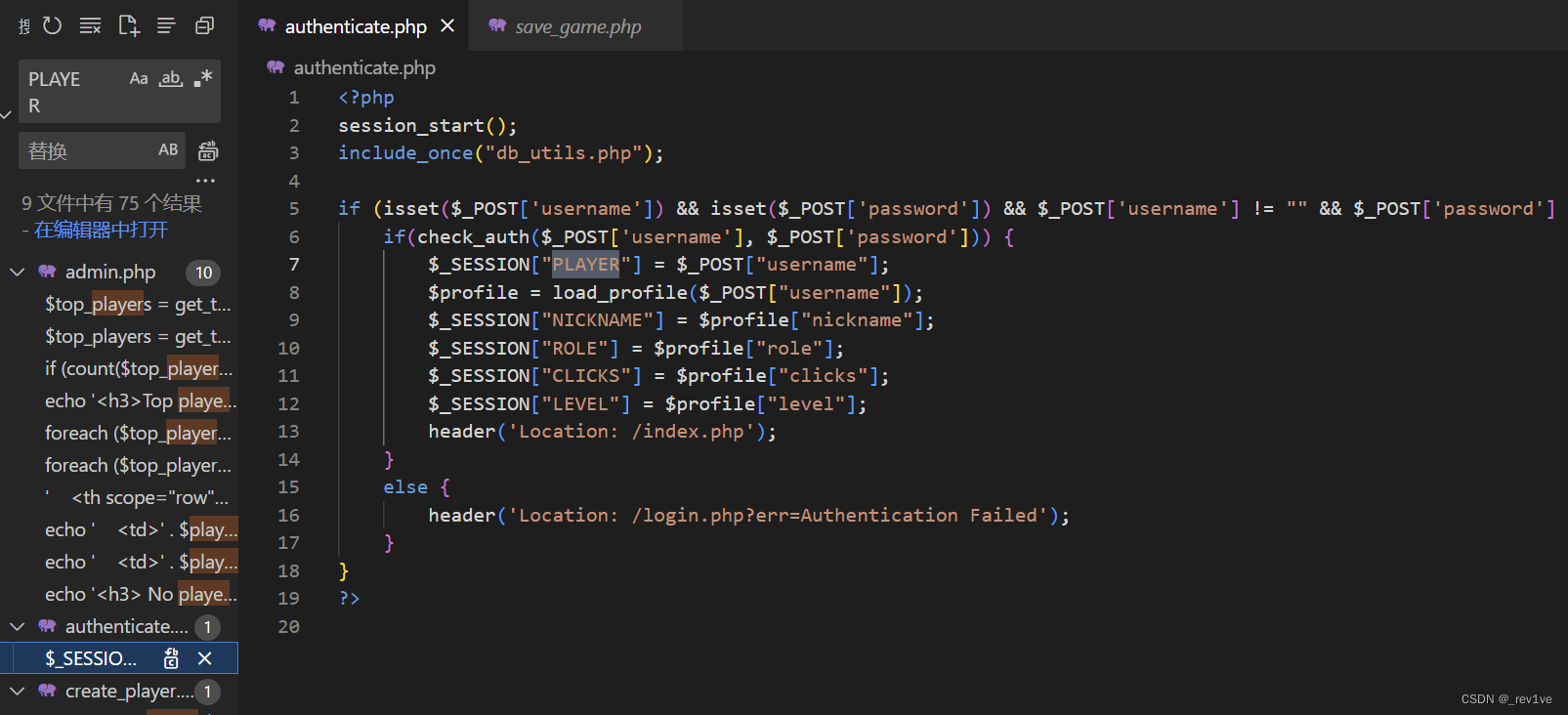The height and width of the screenshot is (715, 1568).
Task: Click the authenticate PHP file icon in results
Action: click(x=47, y=626)
